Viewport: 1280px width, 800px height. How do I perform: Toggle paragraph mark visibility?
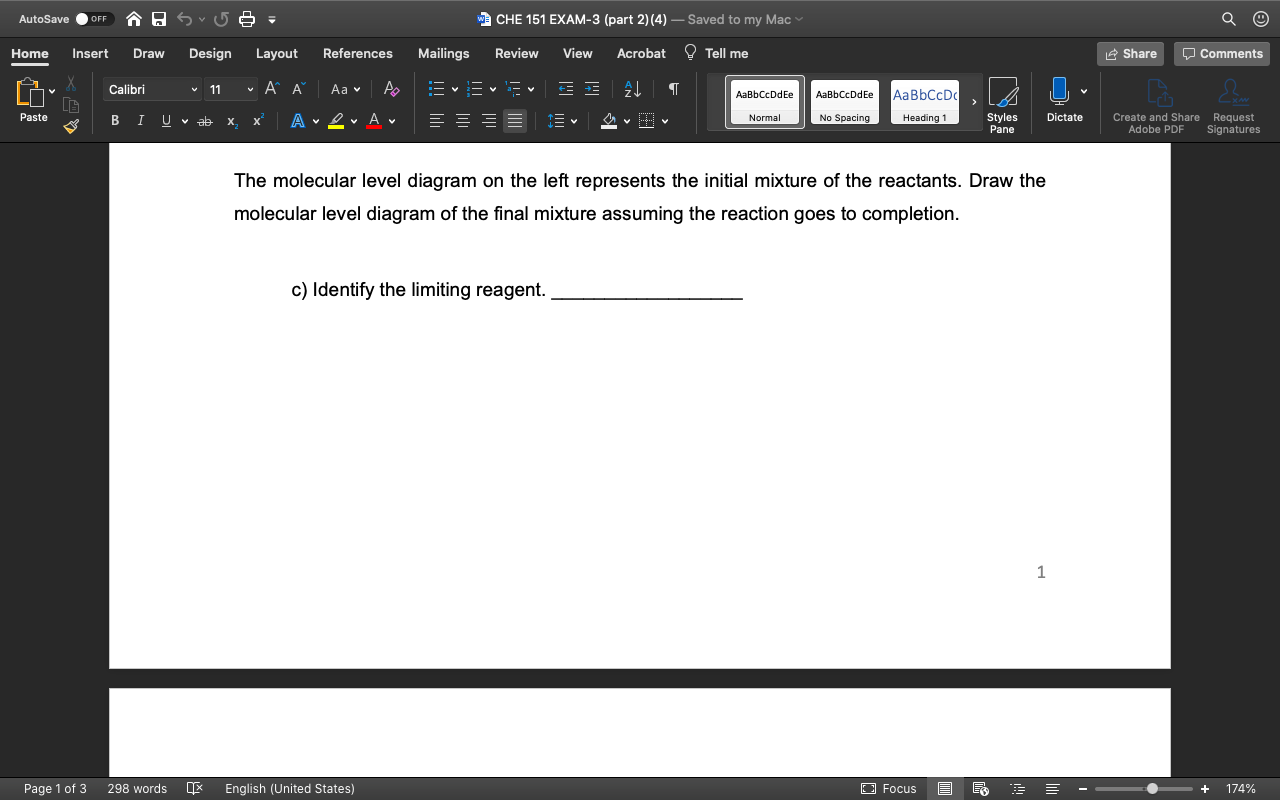point(672,89)
